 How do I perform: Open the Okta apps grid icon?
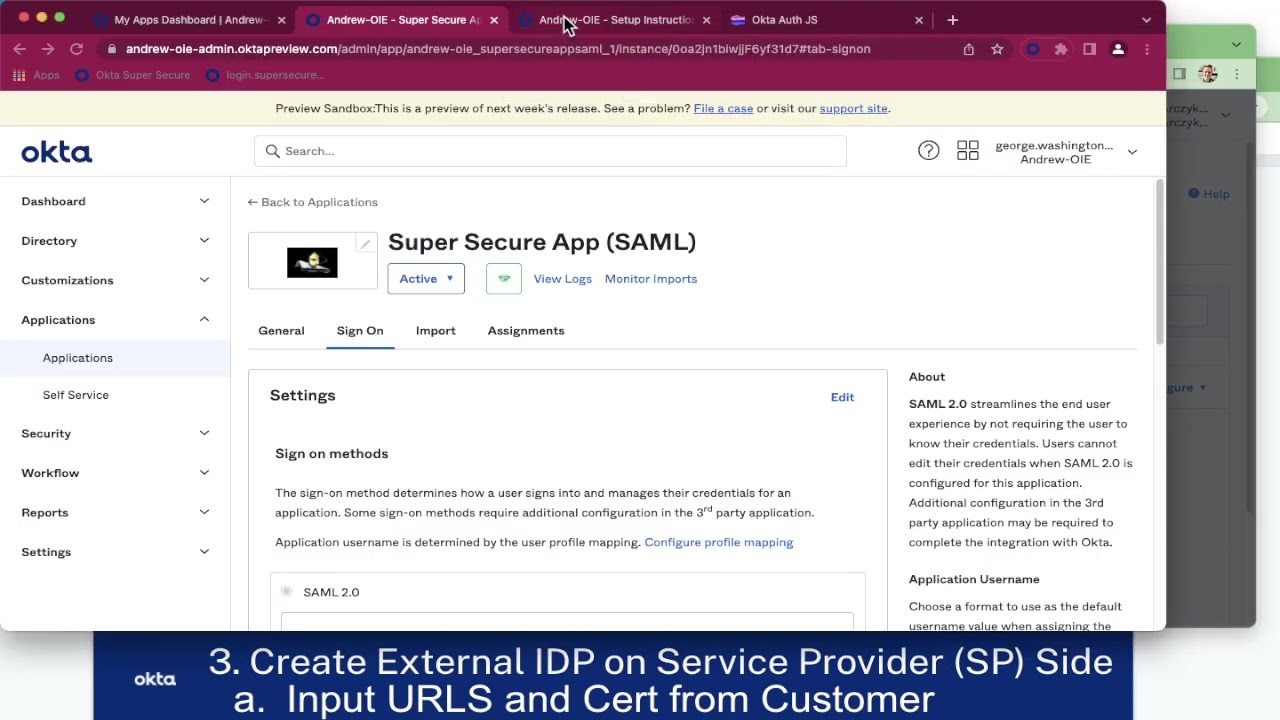(x=967, y=151)
